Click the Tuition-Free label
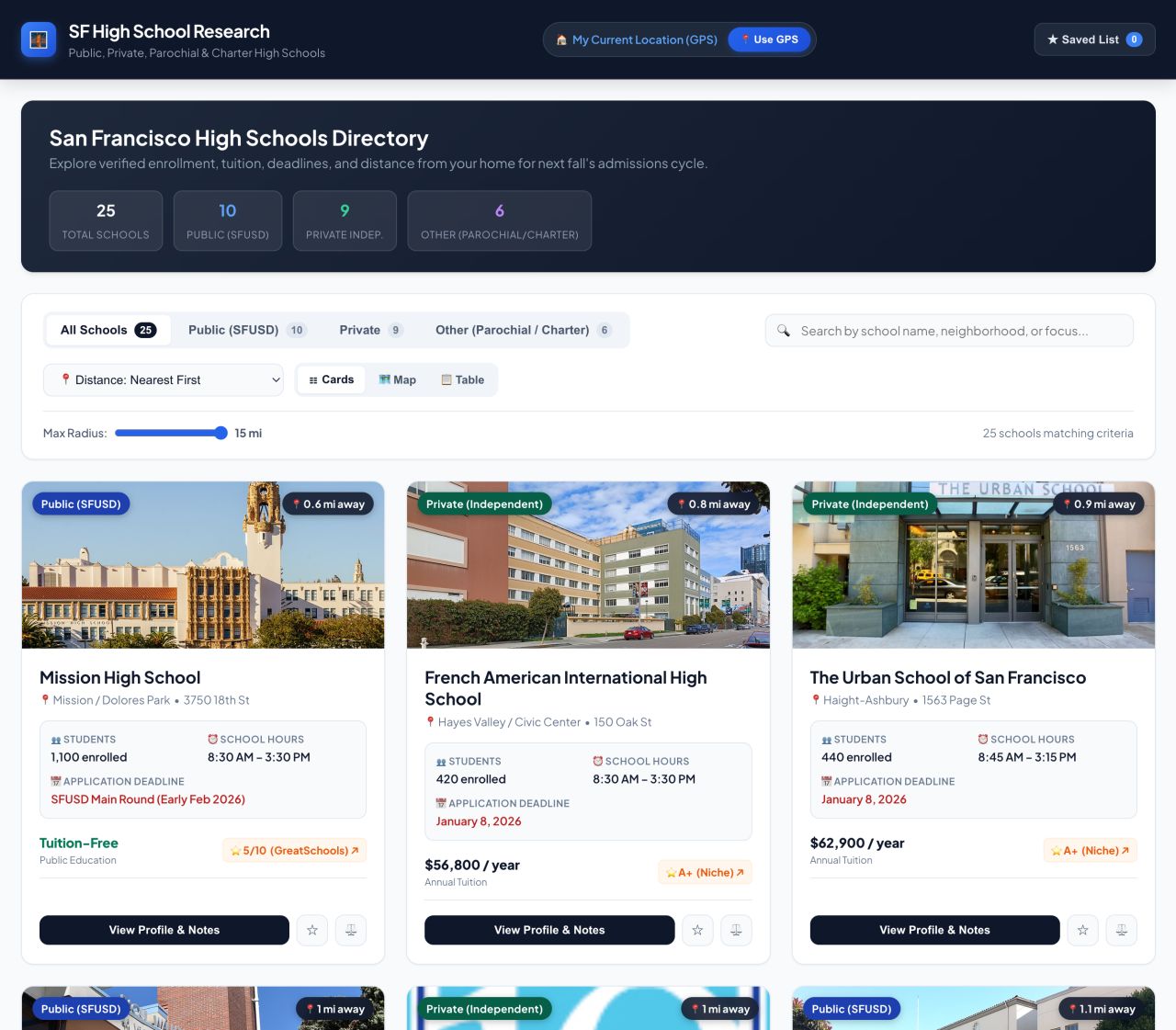Screen dimensions: 1176x1030 click(x=79, y=843)
